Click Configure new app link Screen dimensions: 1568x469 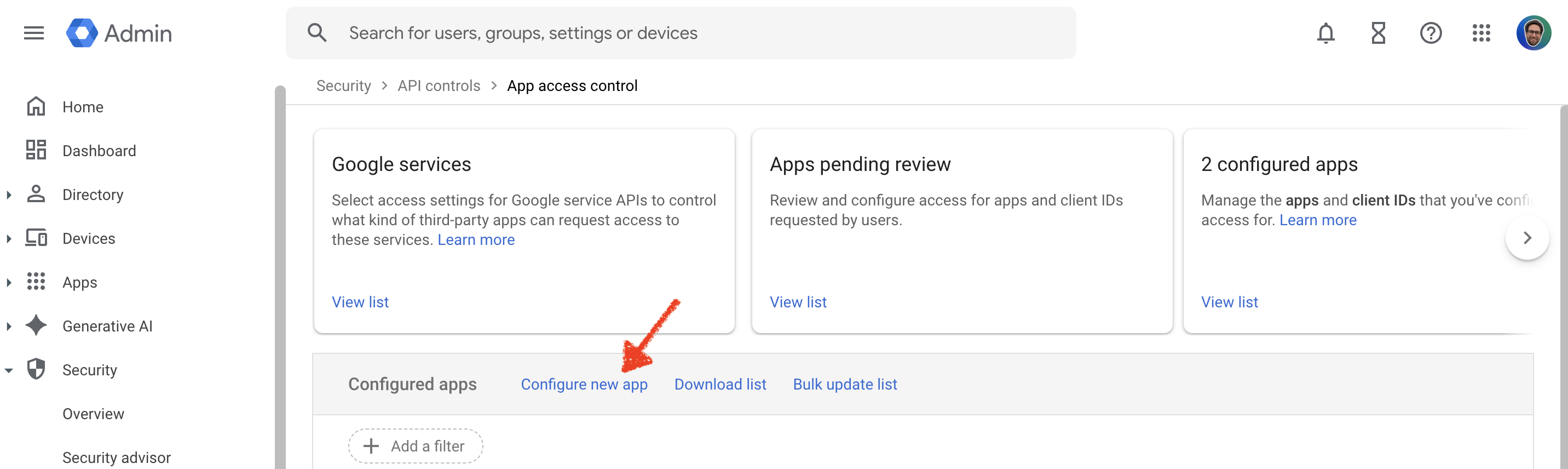pyautogui.click(x=584, y=384)
